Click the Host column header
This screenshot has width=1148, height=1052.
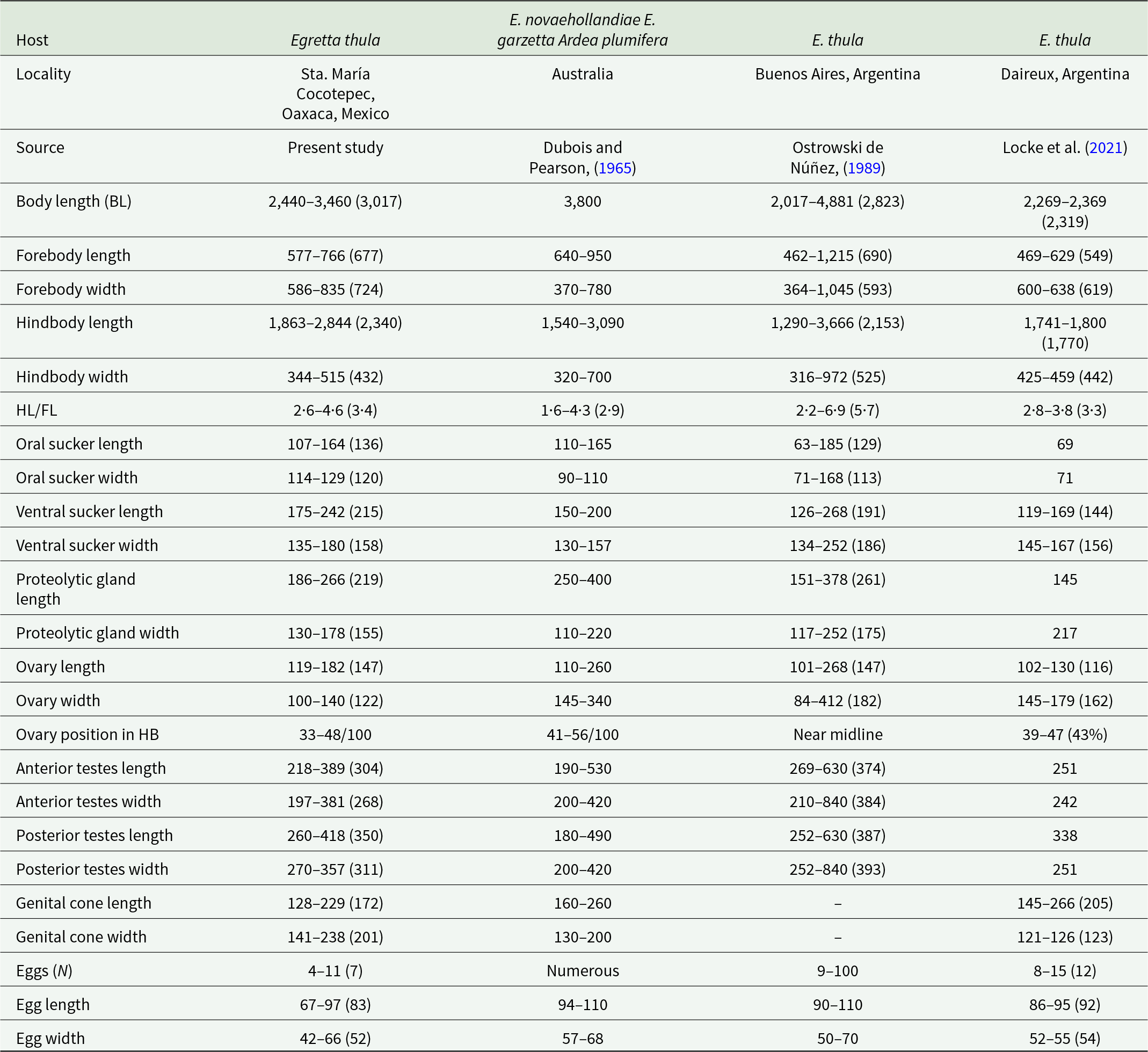32,40
